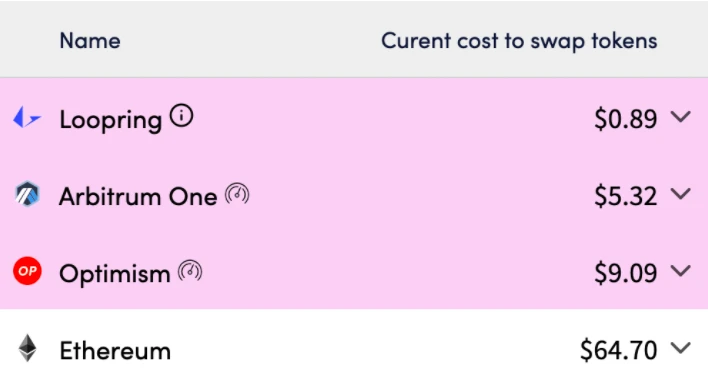Open the Ethereum name link
Image resolution: width=708 pixels, height=381 pixels.
[x=115, y=351]
